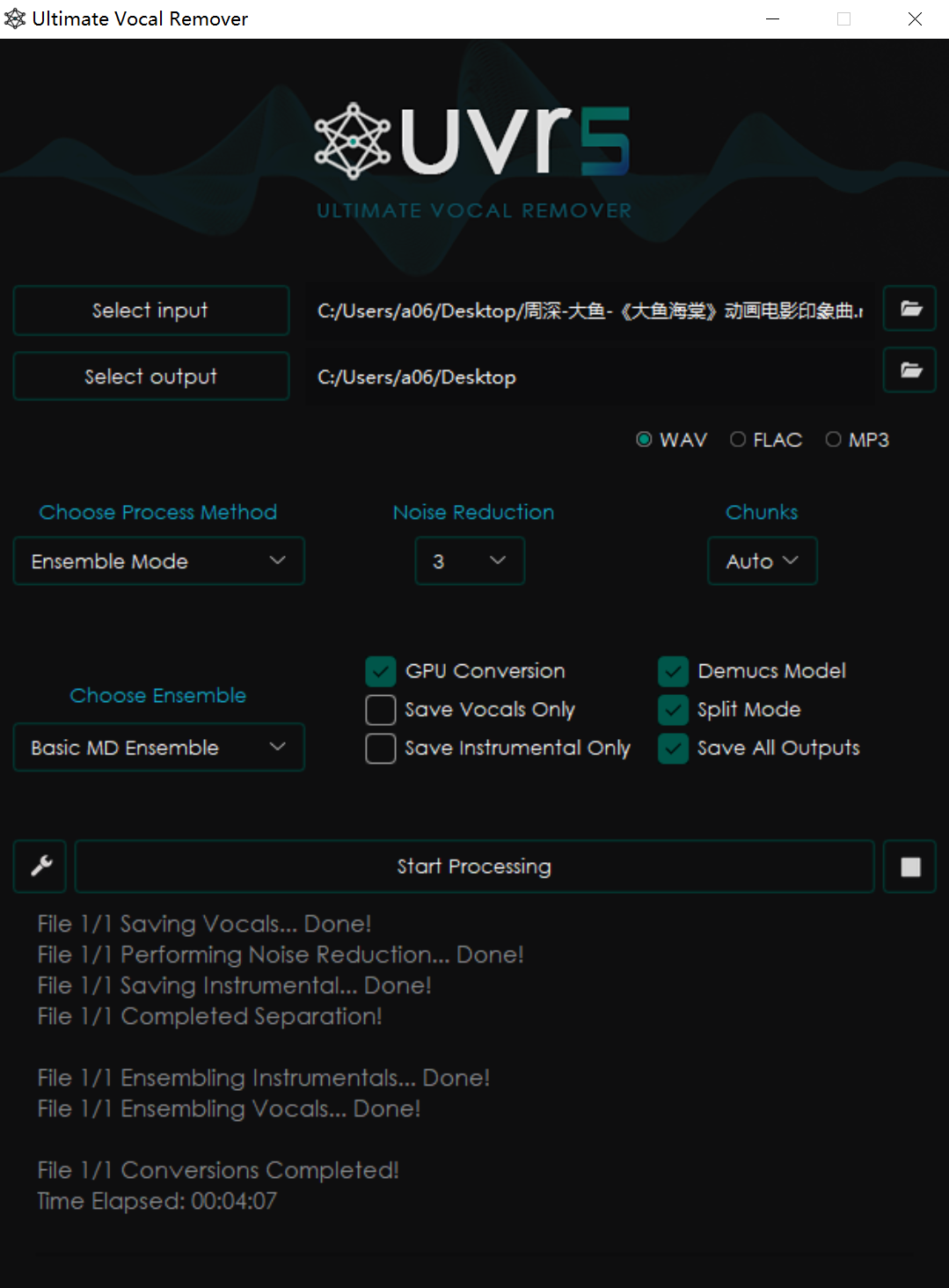Toggle the Split Mode checkbox
The height and width of the screenshot is (1288, 949).
pos(673,710)
